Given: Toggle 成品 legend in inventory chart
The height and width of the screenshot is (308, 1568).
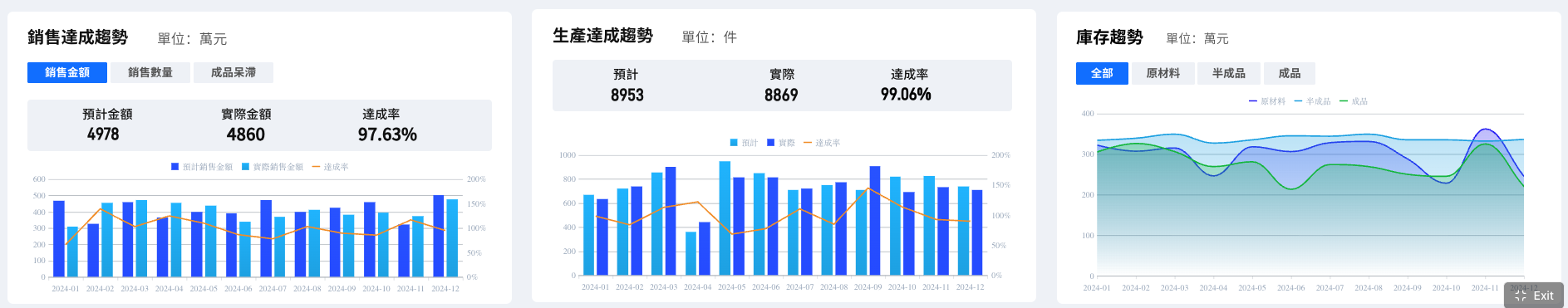Looking at the screenshot, I should (1354, 101).
